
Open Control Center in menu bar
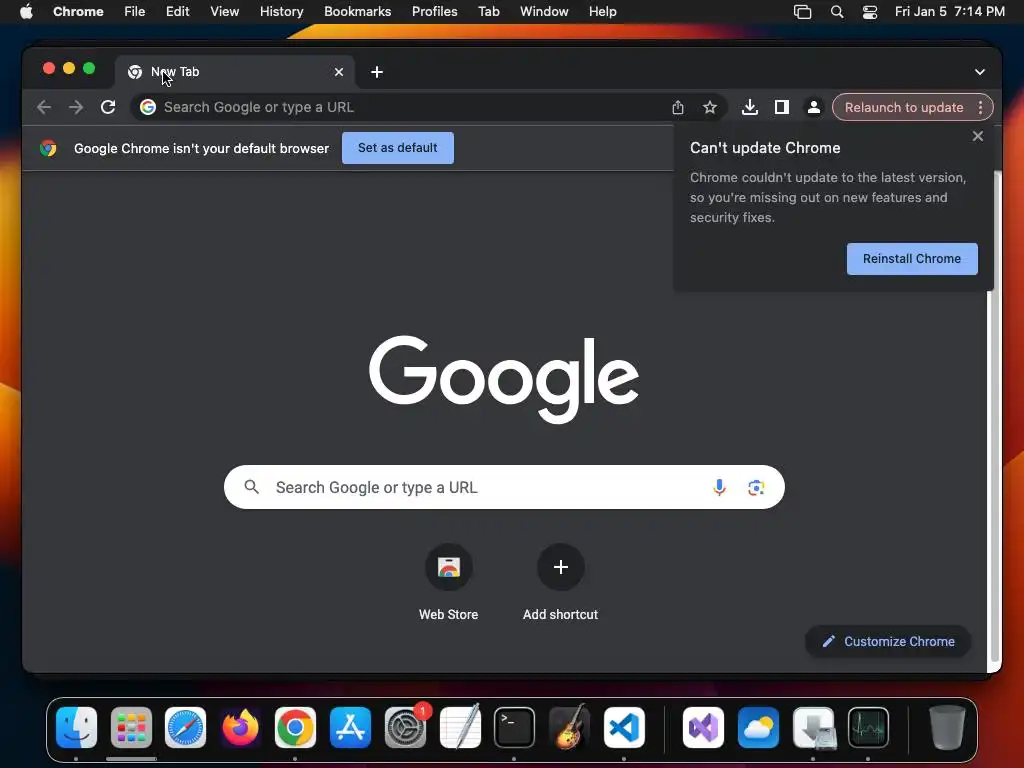tap(870, 12)
